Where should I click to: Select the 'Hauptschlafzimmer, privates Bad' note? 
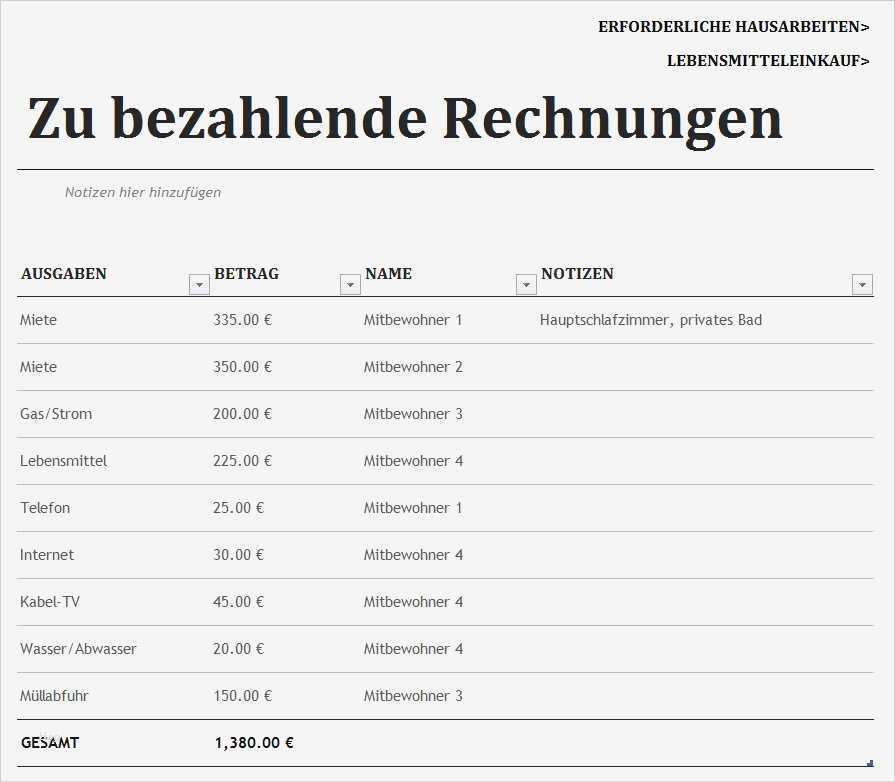pyautogui.click(x=651, y=320)
